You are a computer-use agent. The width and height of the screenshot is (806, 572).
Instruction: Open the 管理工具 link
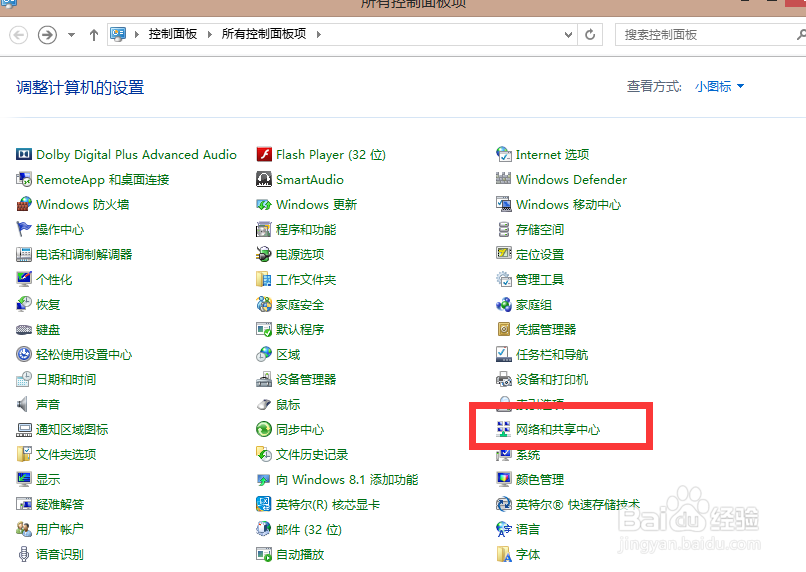(x=540, y=280)
